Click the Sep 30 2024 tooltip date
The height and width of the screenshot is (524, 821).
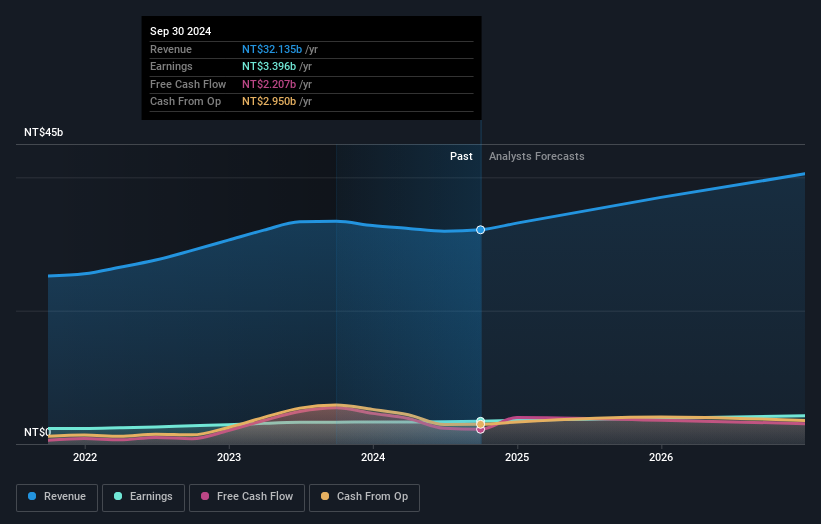pyautogui.click(x=181, y=31)
